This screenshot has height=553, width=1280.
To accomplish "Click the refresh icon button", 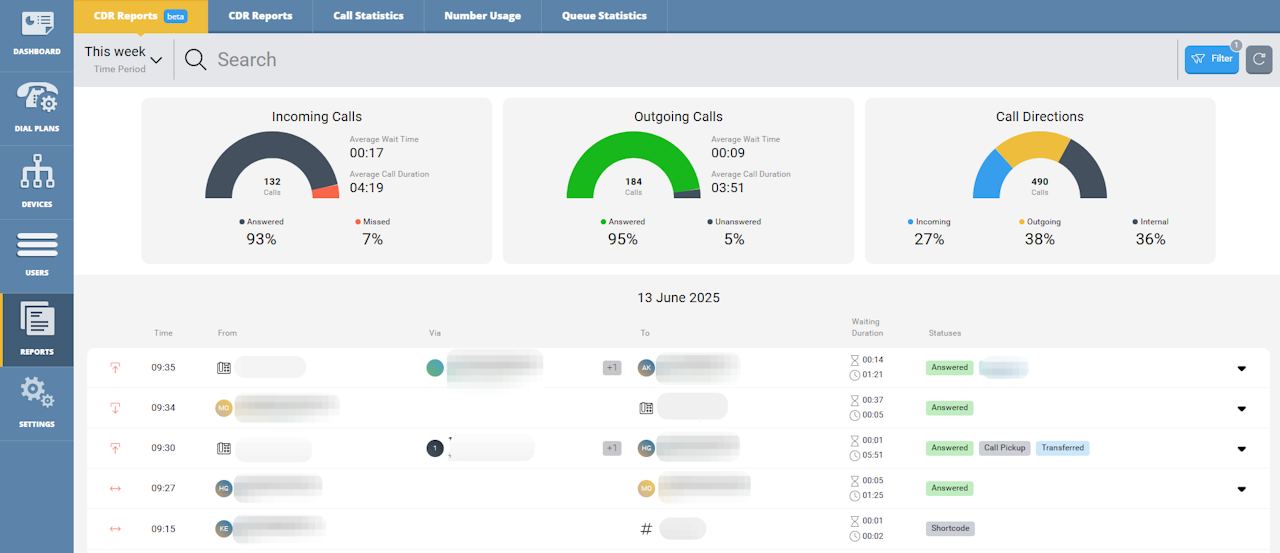I will tap(1258, 60).
